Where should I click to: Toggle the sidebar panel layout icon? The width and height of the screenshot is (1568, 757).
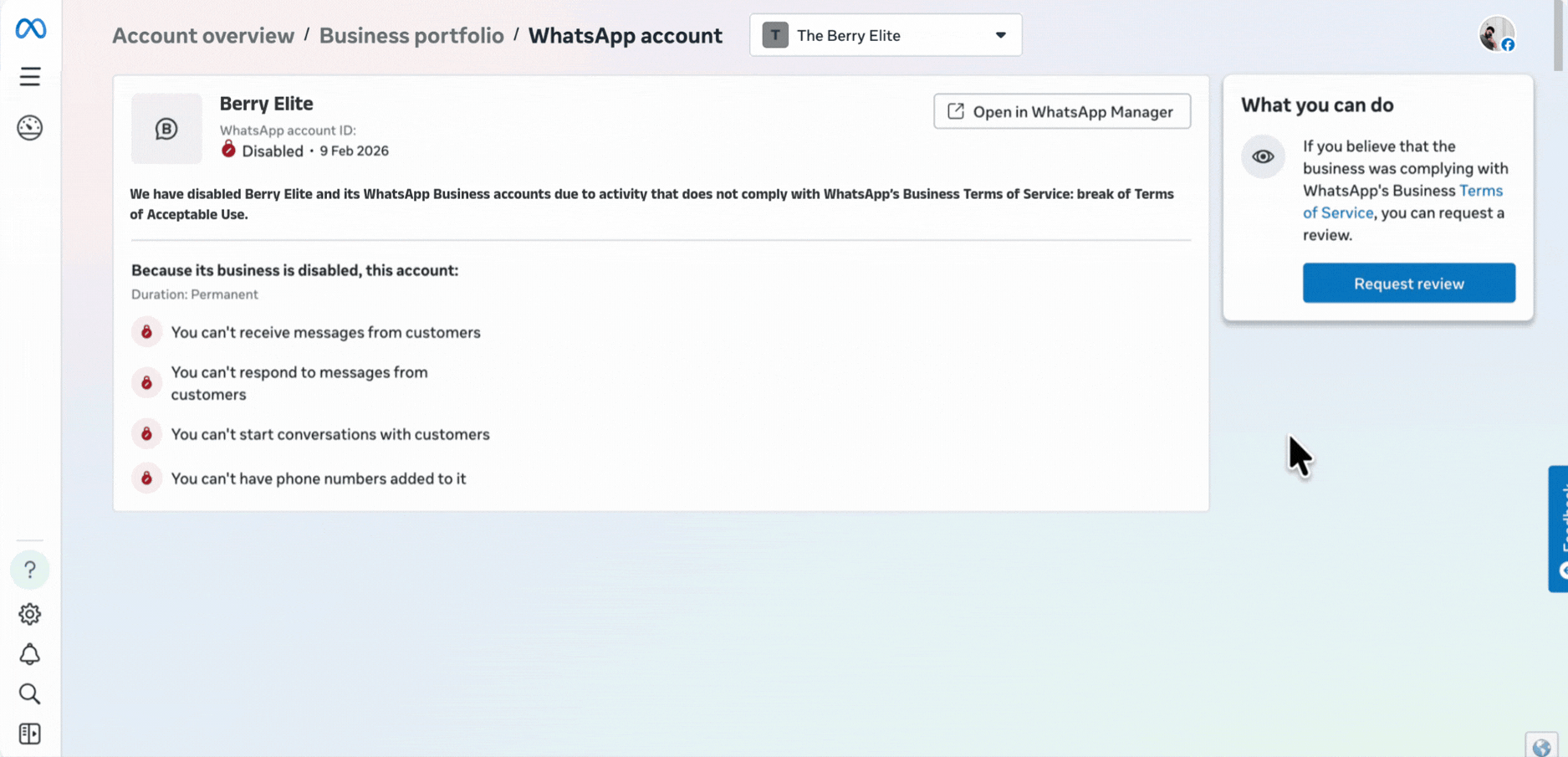coord(30,734)
